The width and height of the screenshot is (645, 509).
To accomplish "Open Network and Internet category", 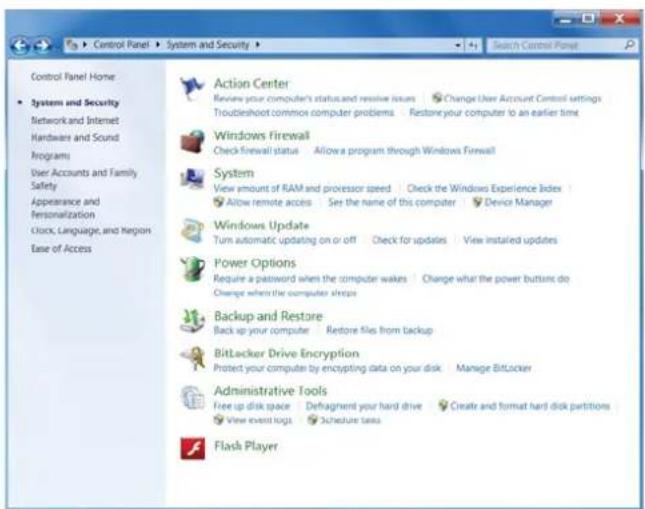I will click(x=75, y=120).
